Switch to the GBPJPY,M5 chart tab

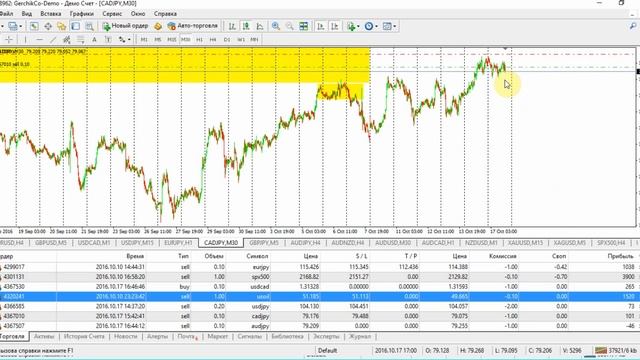[x=264, y=242]
